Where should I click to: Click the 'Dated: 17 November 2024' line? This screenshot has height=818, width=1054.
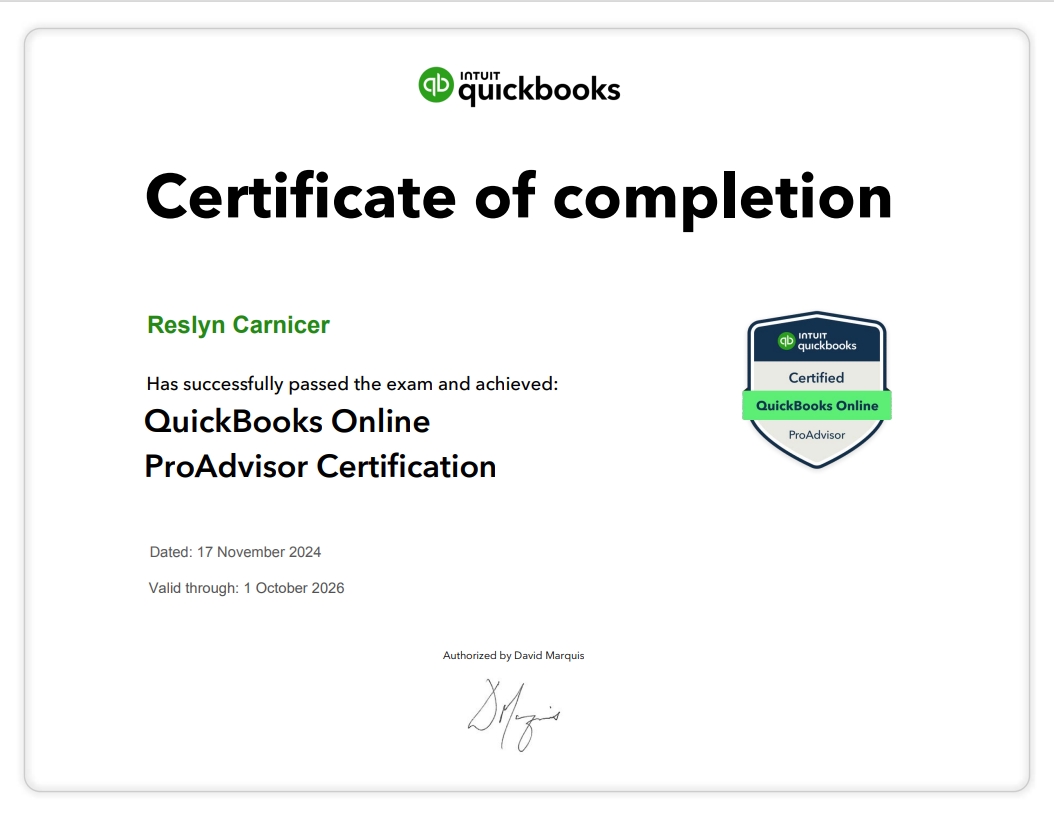click(235, 552)
